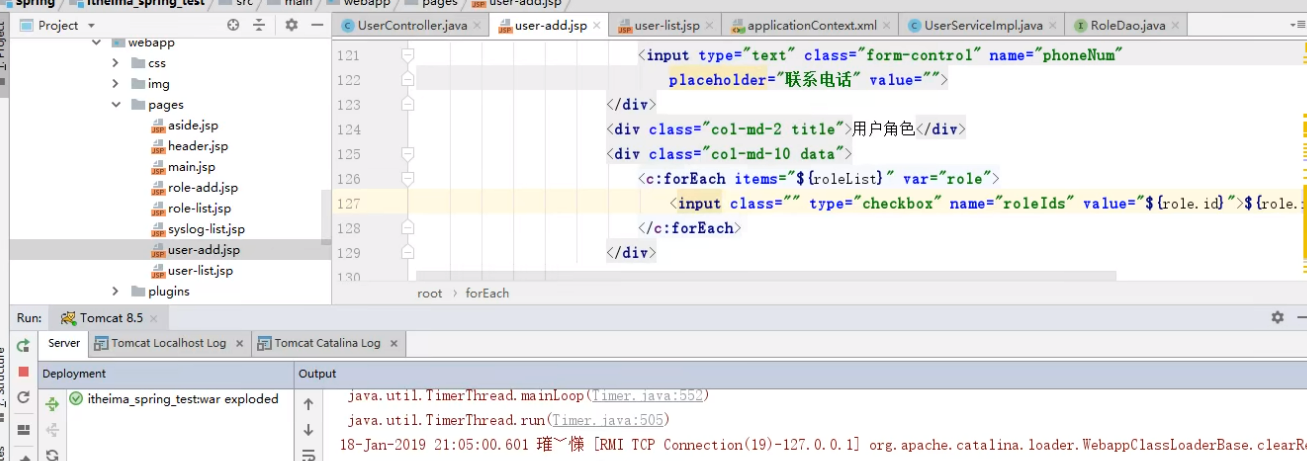This screenshot has width=1307, height=461.
Task: Open the Tomcat Localhost Log tab
Action: click(x=168, y=343)
